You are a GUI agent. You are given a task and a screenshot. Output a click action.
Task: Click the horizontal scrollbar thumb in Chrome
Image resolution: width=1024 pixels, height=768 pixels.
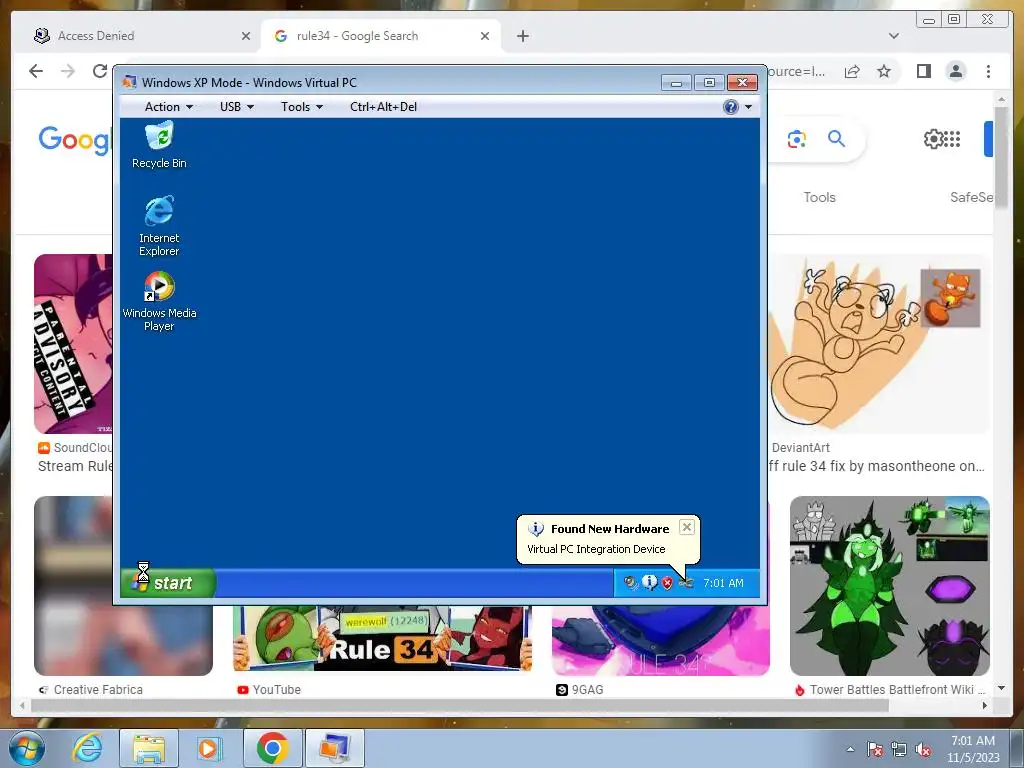460,705
